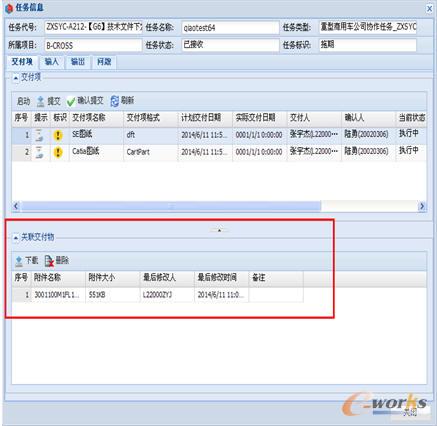Click the 删除 delete icon
Screen dimensions: 437x426
[49, 261]
